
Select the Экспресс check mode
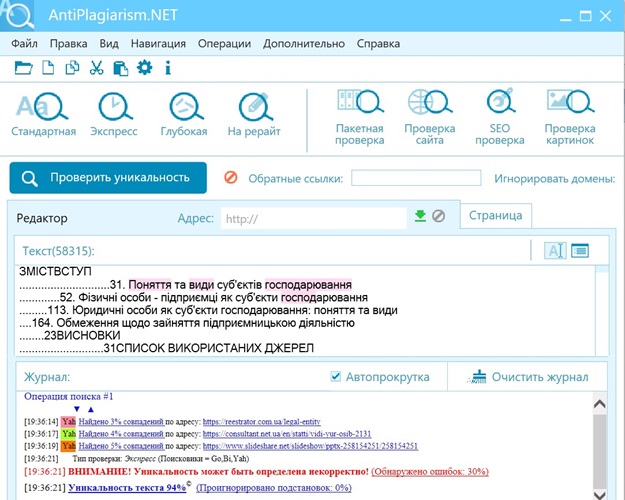point(114,114)
